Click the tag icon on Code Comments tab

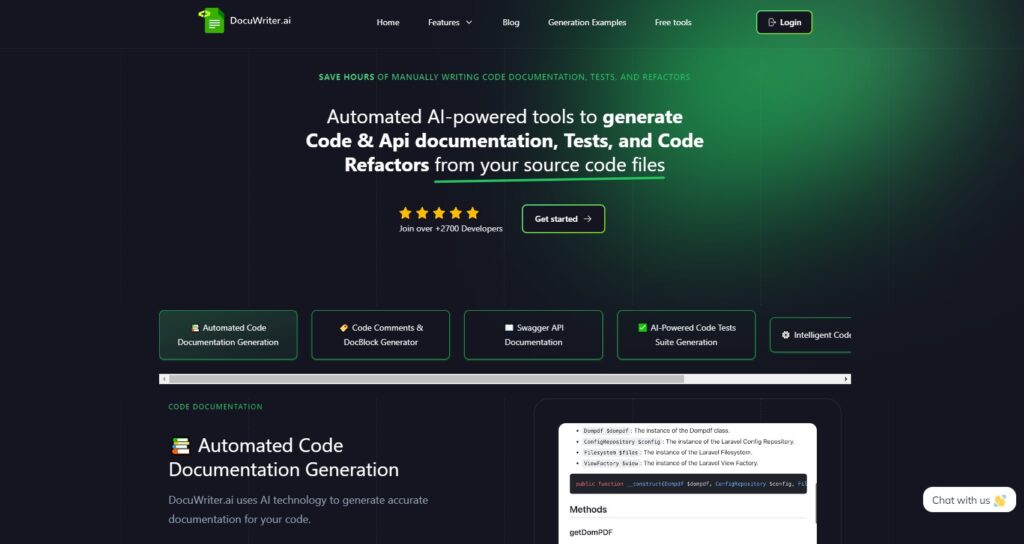pos(344,328)
